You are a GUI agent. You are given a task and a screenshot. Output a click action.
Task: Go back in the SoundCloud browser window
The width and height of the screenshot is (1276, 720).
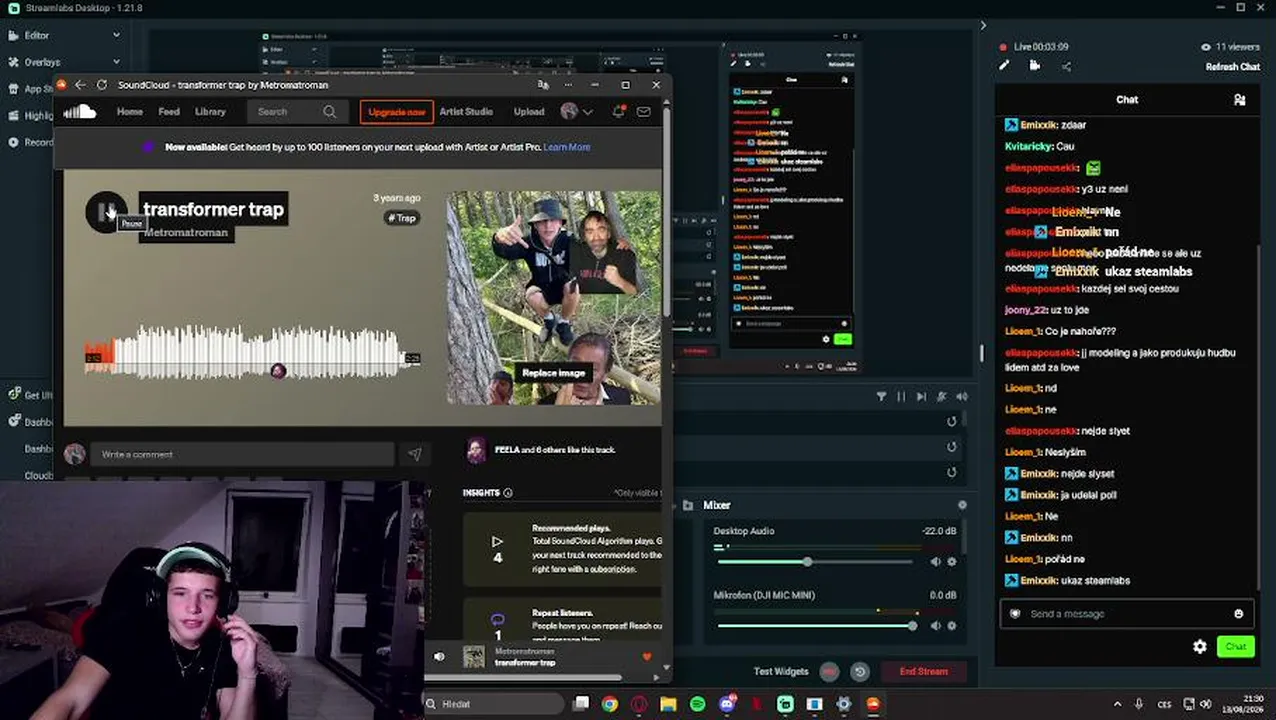(x=80, y=85)
